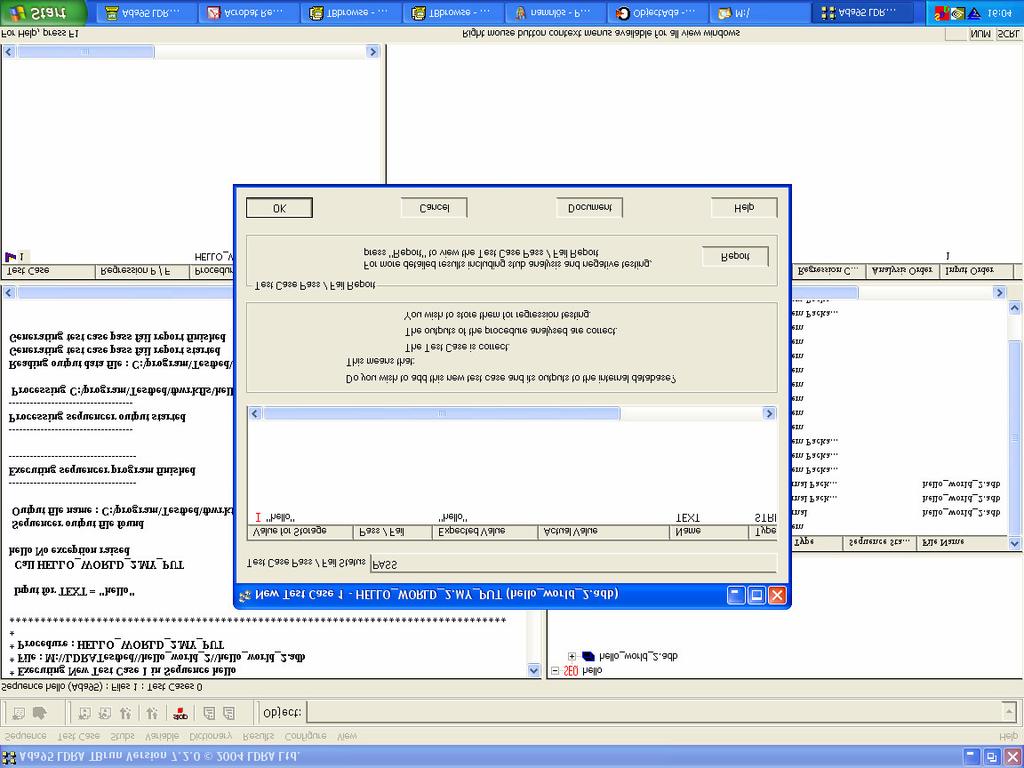Open the Test Case menu
The image size is (1024, 768).
pyautogui.click(x=79, y=736)
